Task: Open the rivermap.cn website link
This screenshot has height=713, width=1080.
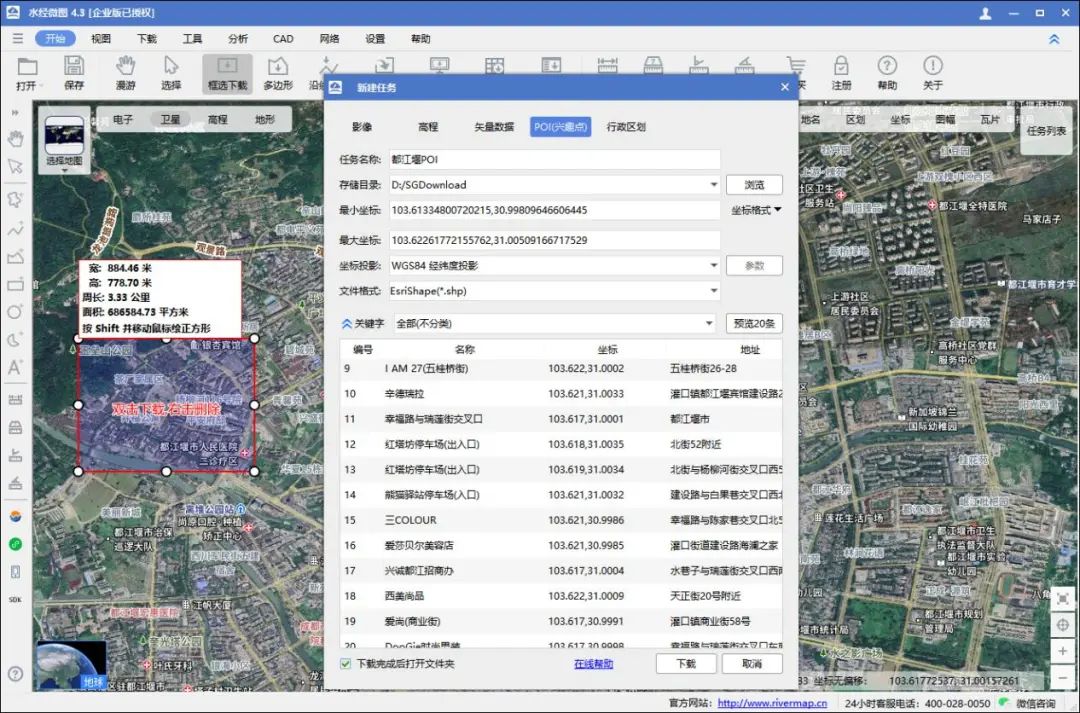Action: [x=772, y=703]
